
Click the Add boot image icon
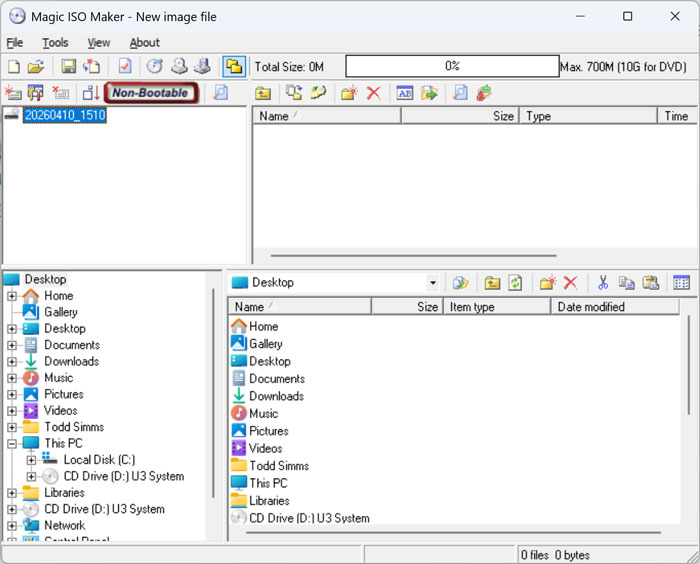(13, 93)
